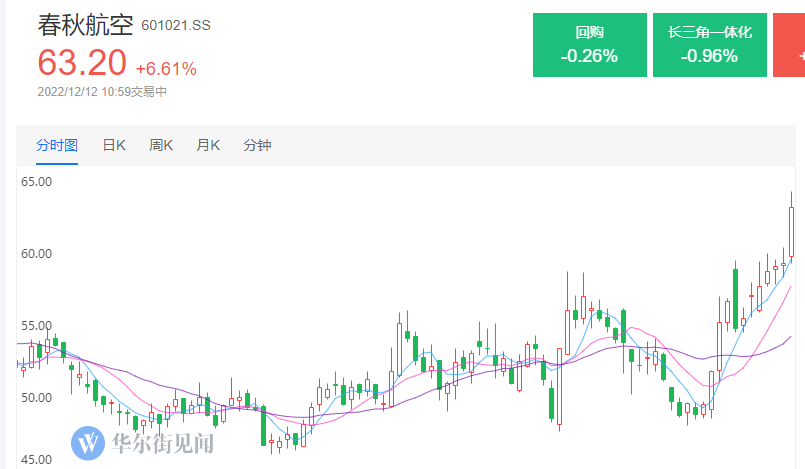This screenshot has width=805, height=469.
Task: Switch to the 分钟 tab
Action: [257, 145]
